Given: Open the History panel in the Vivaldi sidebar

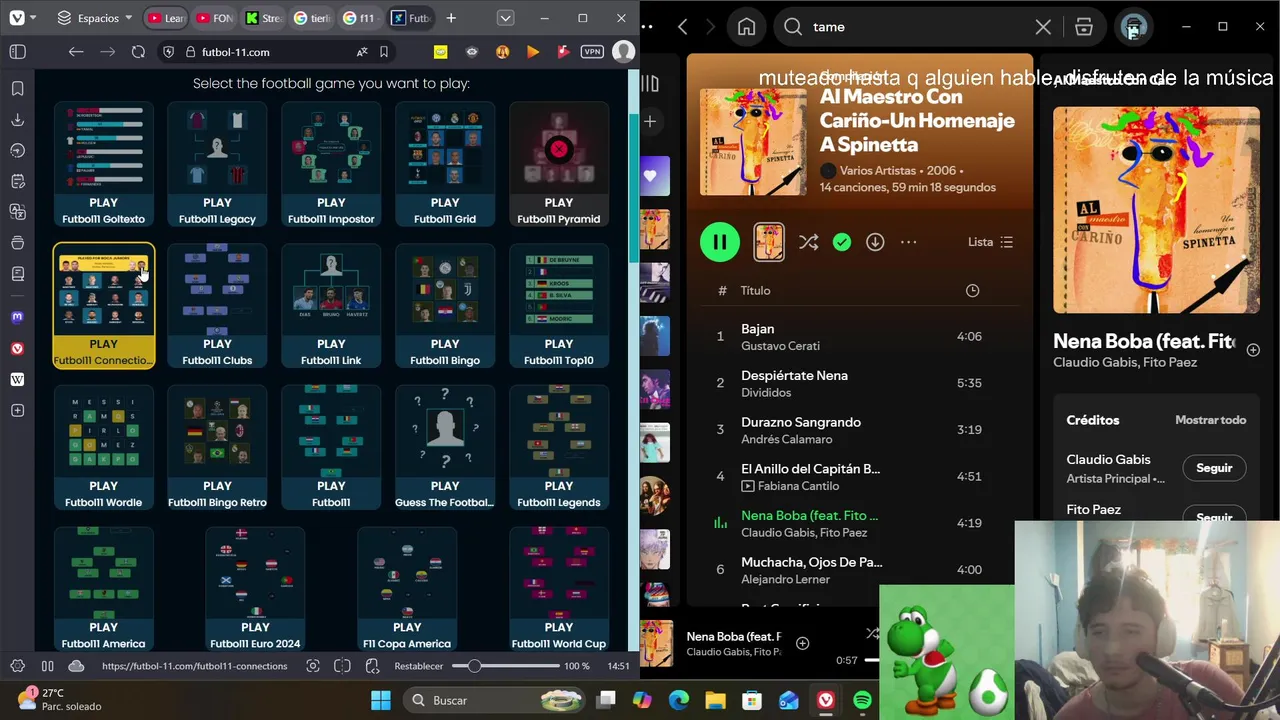Looking at the screenshot, I should click(x=17, y=151).
